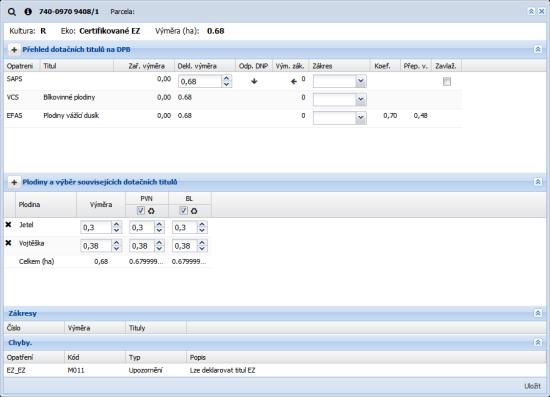Open the Zákres dropdown in VCS row
This screenshot has width=550, height=397.
coord(361,100)
